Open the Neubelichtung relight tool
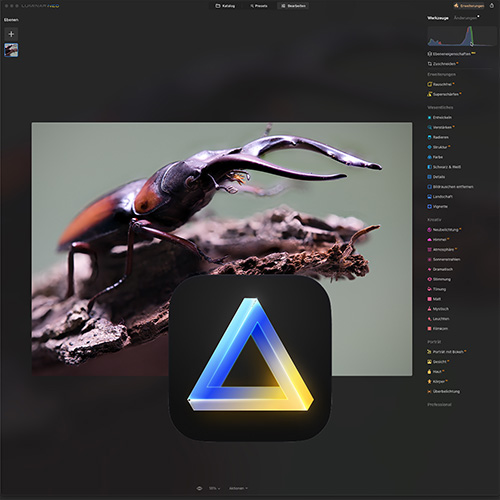Image resolution: width=500 pixels, height=500 pixels. coord(444,230)
